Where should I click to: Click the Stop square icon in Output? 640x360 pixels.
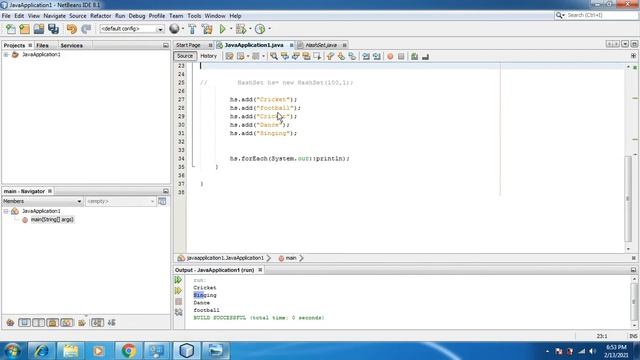(178, 302)
